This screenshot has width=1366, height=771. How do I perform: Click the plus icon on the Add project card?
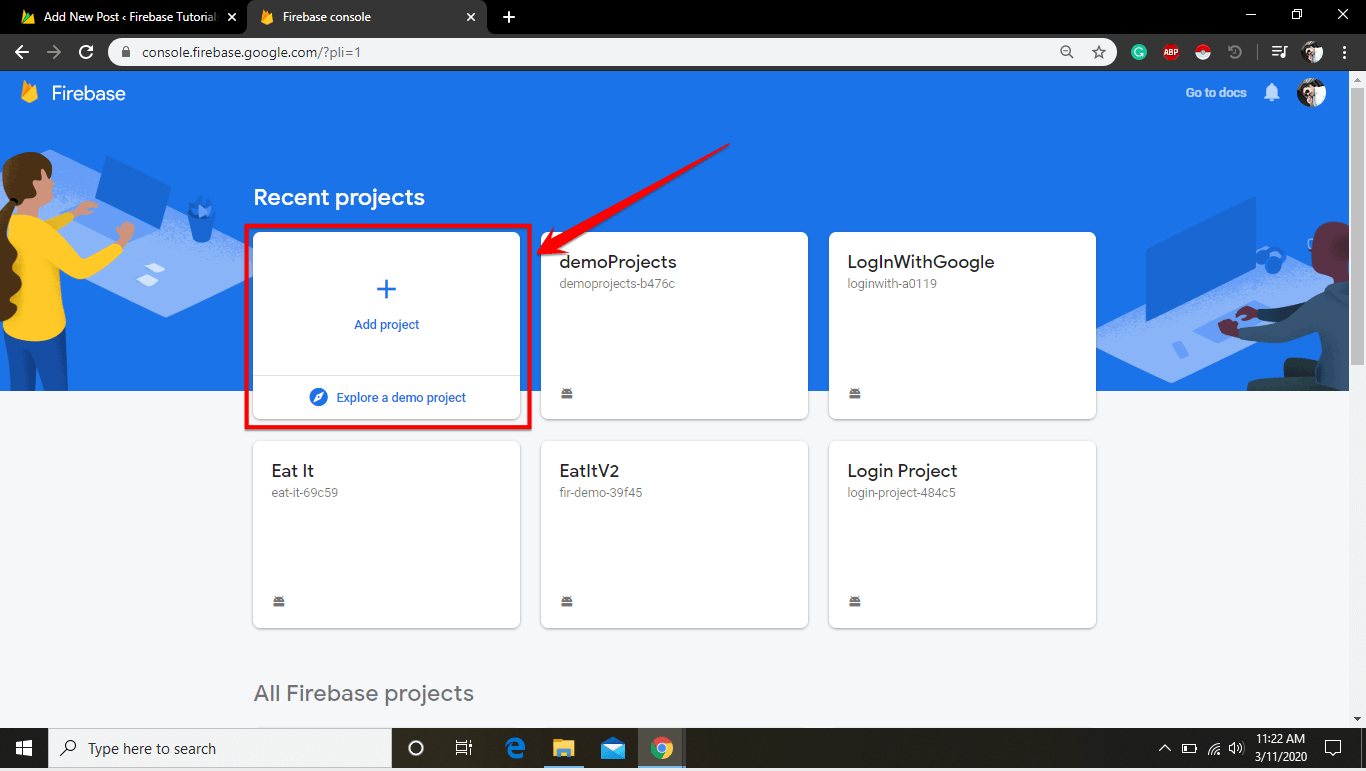pos(386,289)
